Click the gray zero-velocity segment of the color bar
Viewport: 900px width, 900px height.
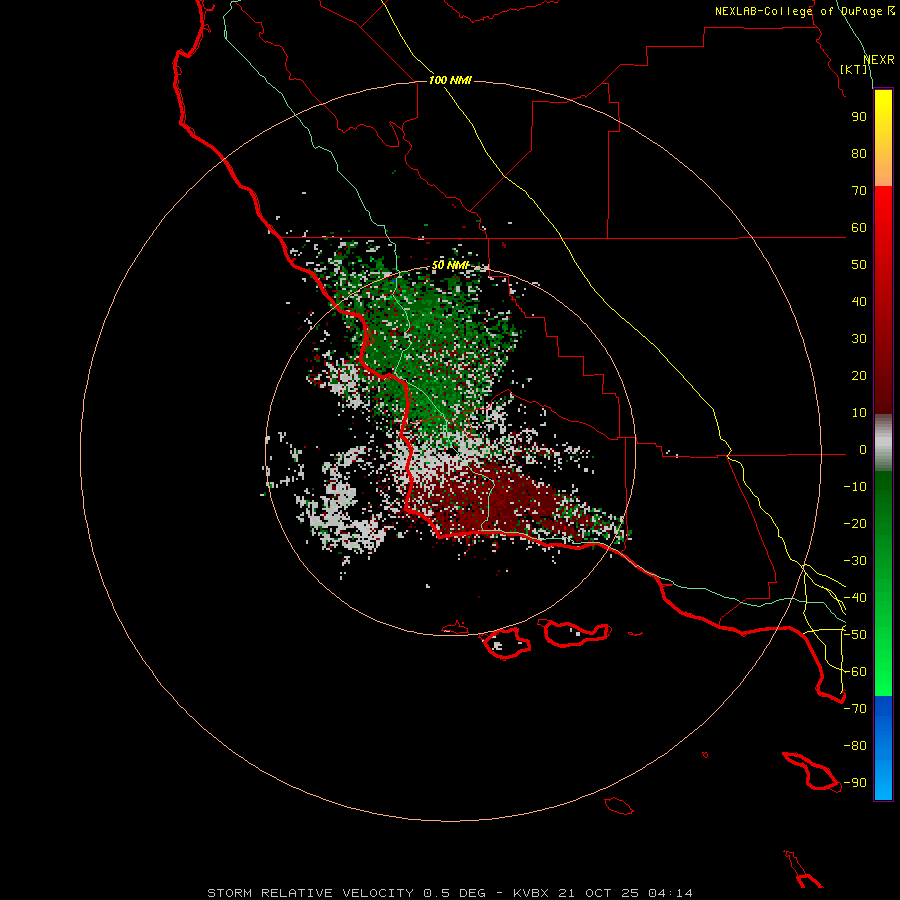883,443
